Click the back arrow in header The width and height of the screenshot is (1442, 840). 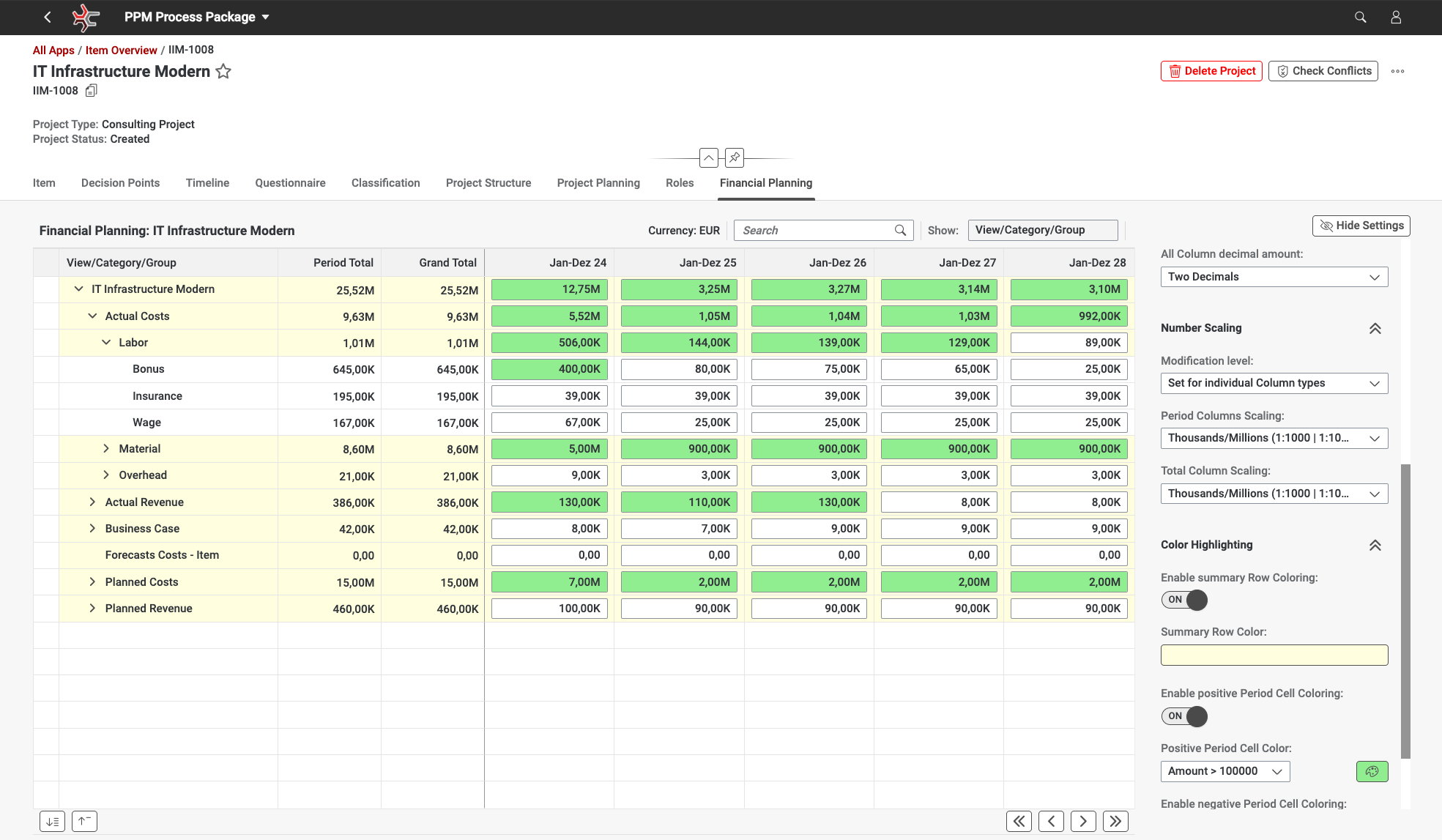click(48, 17)
